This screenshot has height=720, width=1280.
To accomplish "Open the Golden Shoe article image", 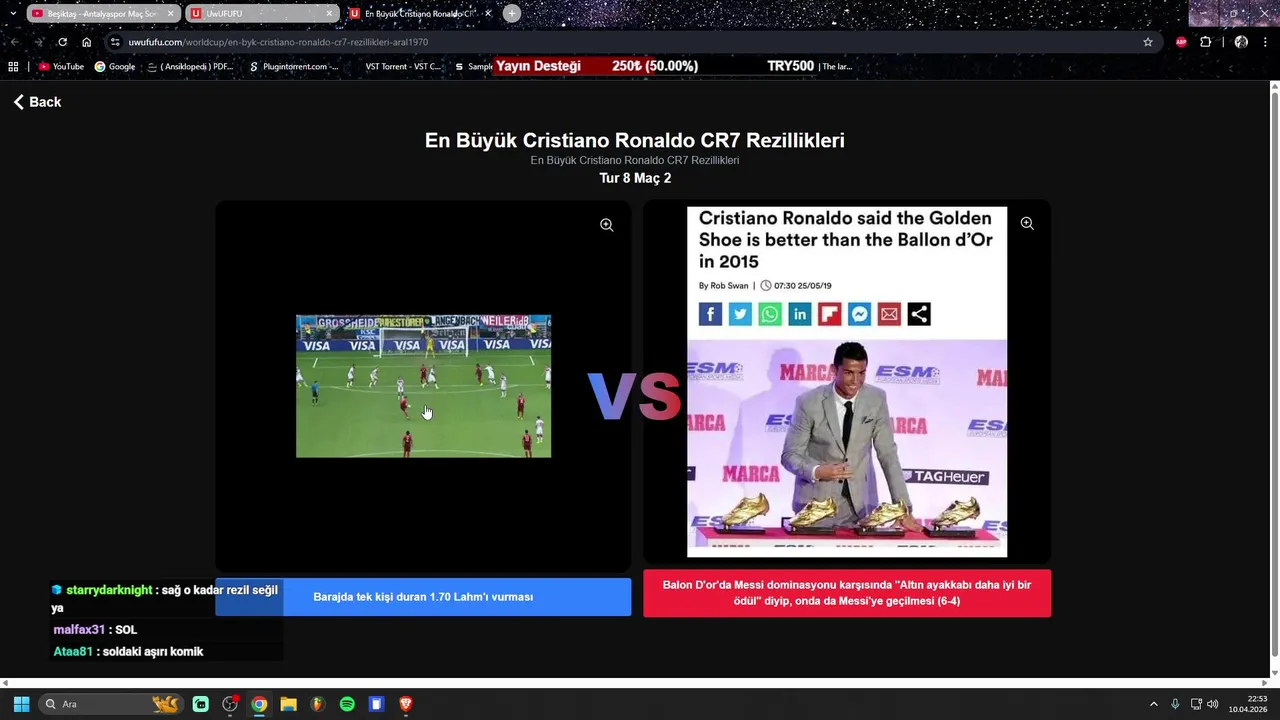I will (847, 382).
